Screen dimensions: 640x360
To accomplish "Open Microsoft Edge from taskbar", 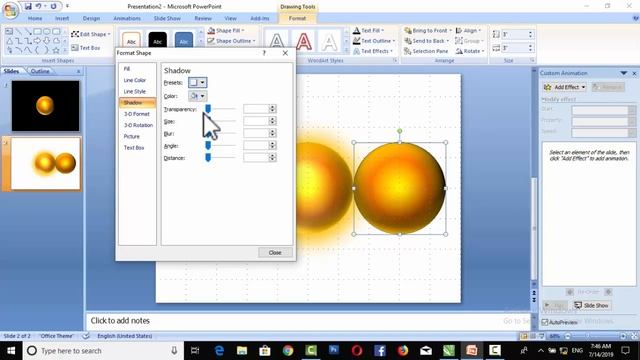I will [219, 351].
